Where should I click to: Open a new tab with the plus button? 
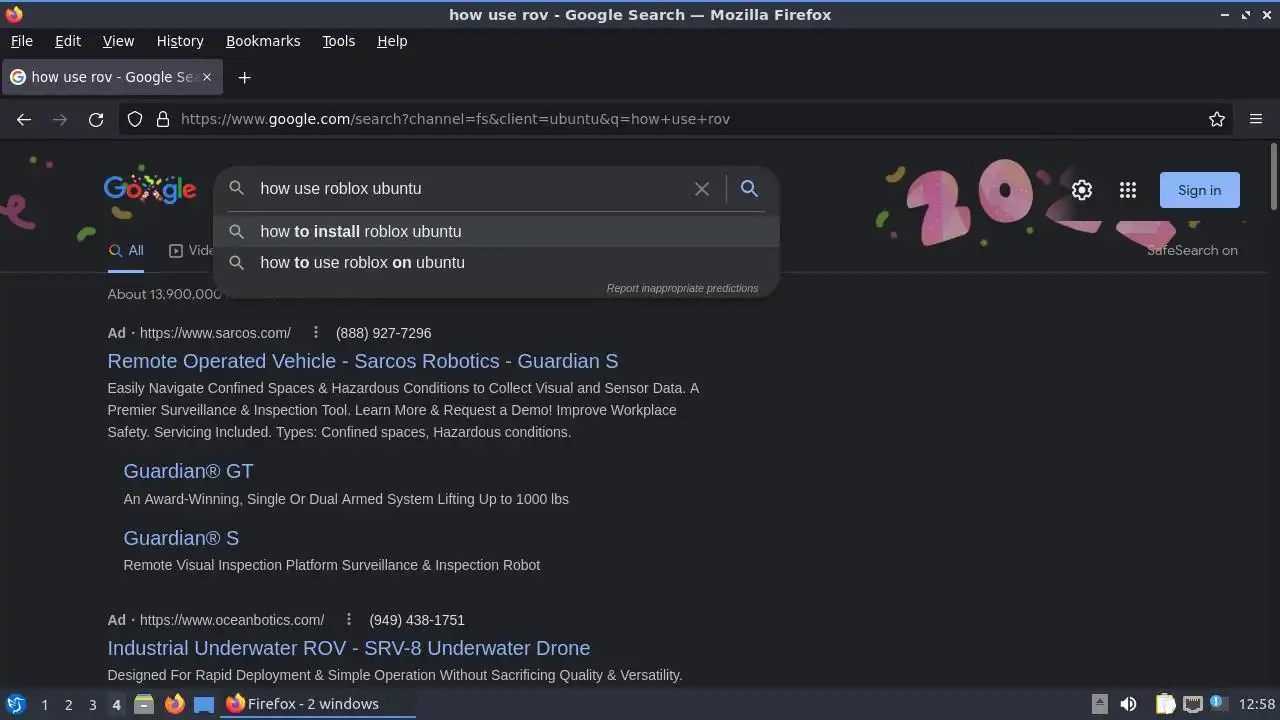(244, 77)
